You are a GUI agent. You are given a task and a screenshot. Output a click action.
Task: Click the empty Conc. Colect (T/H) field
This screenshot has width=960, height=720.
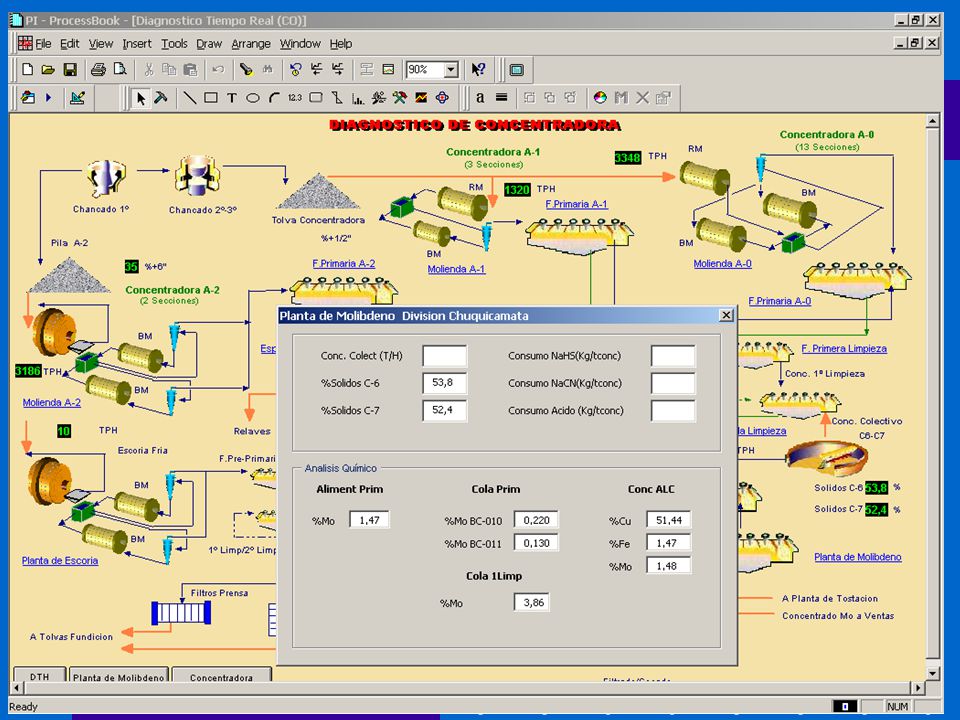(x=444, y=356)
